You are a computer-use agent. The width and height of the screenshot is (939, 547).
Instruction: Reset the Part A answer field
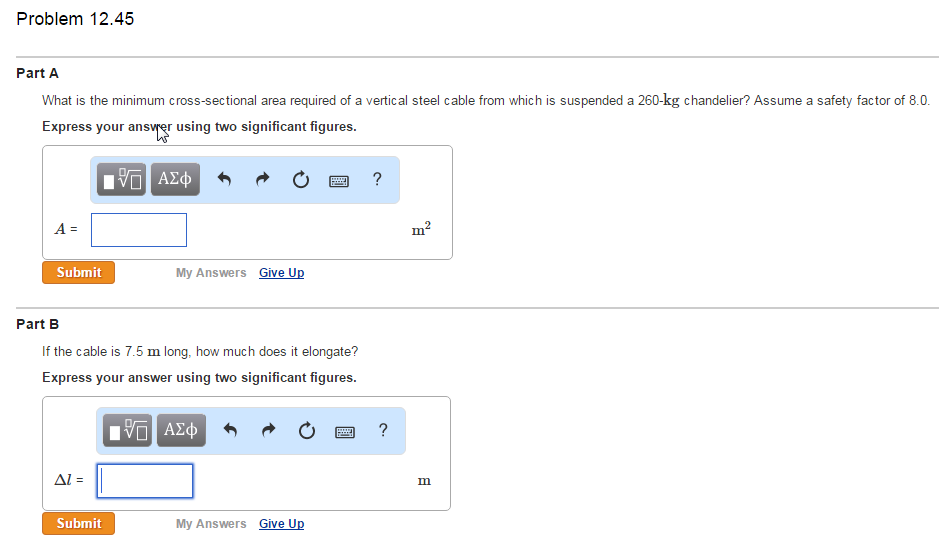tap(301, 179)
